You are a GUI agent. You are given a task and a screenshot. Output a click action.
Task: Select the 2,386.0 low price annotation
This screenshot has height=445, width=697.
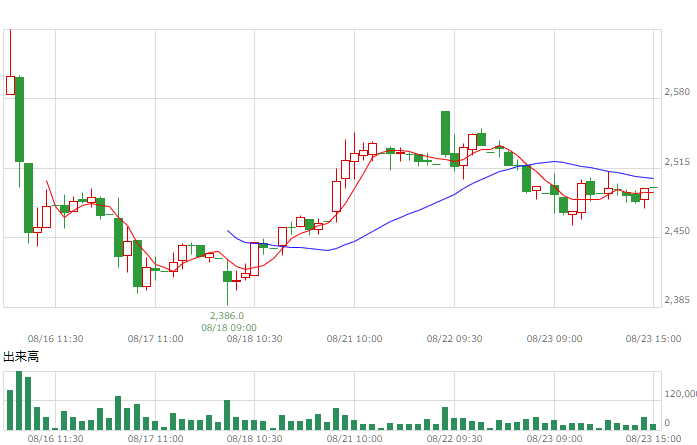[x=227, y=316]
